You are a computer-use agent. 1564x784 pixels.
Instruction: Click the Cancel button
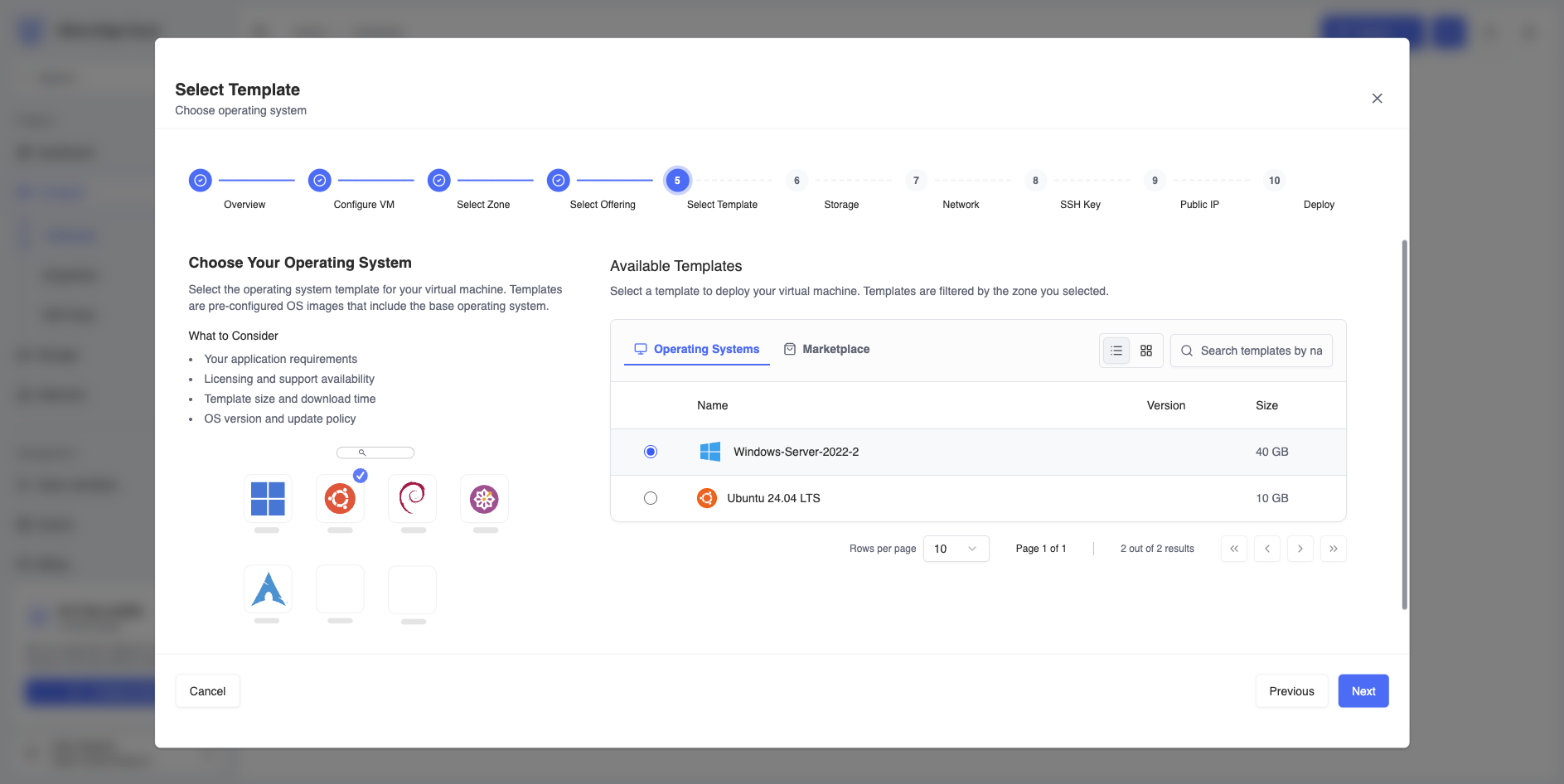coord(207,691)
